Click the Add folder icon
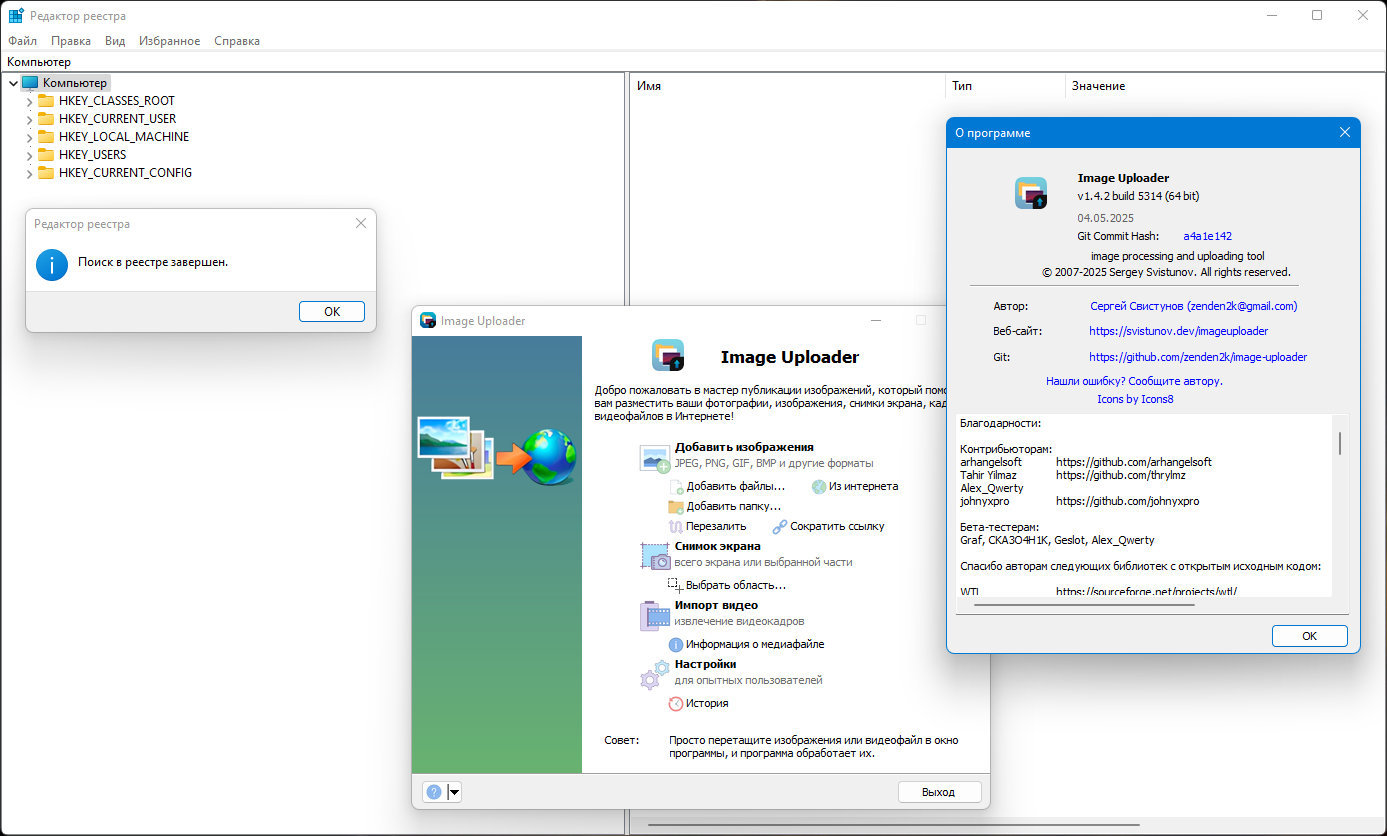The height and width of the screenshot is (836, 1387). [x=676, y=507]
